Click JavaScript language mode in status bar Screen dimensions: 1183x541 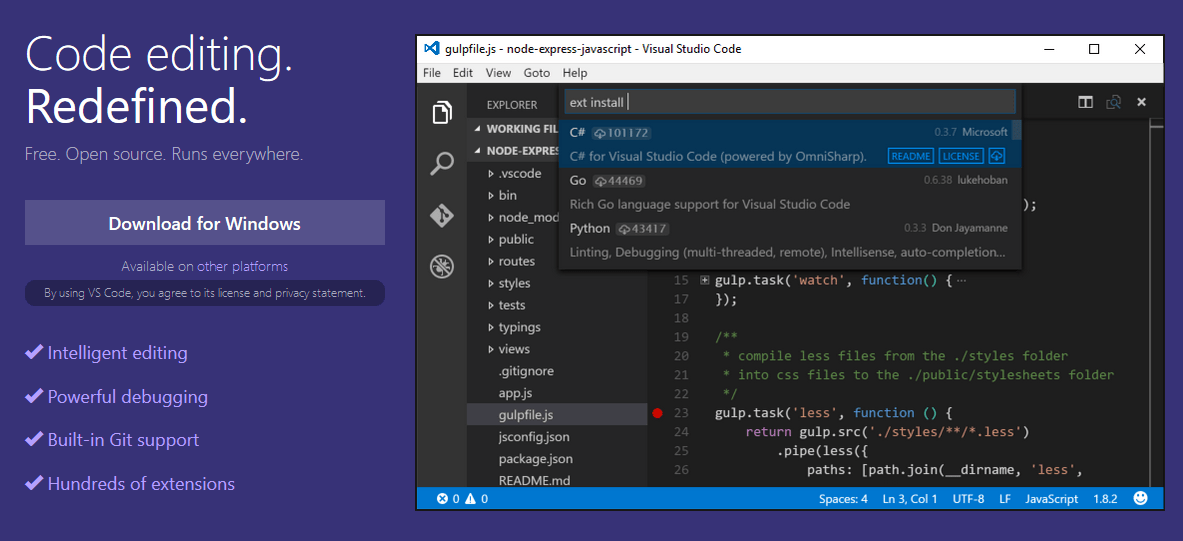pyautogui.click(x=1051, y=499)
